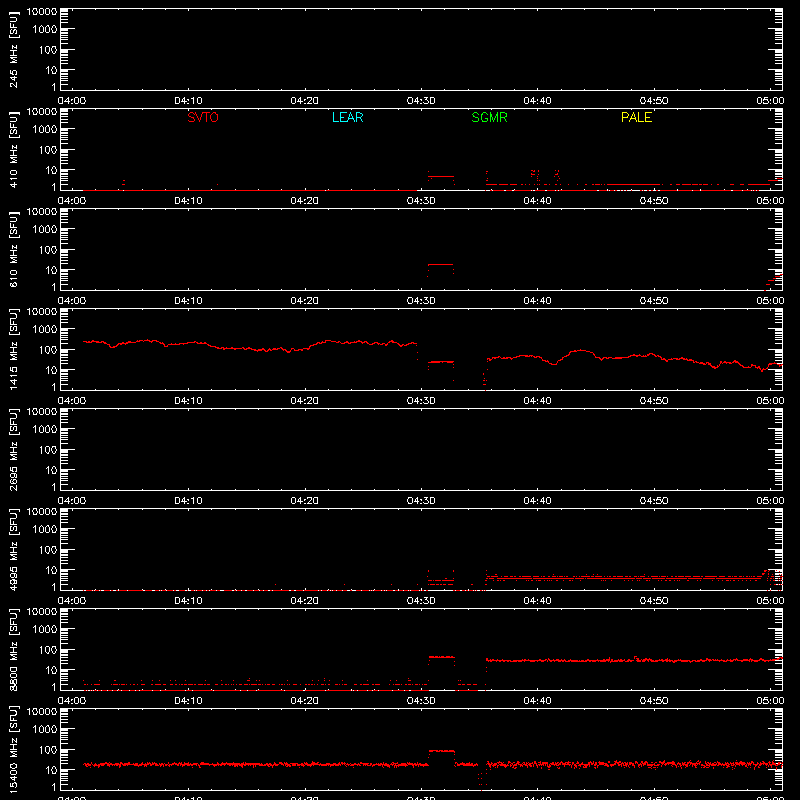
Task: Click 04:40 time label under 610 MHz panel
Action: pos(537,301)
